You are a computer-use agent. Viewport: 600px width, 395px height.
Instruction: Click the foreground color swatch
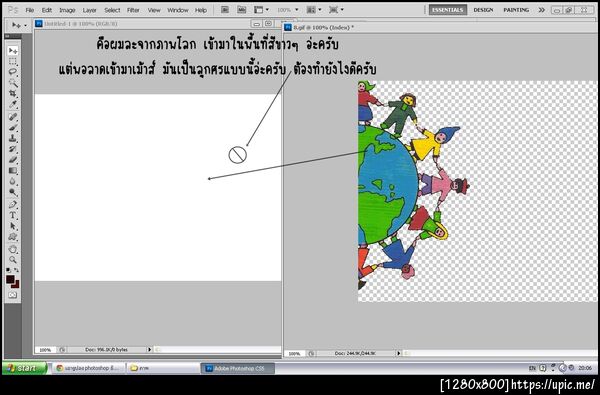point(10,279)
